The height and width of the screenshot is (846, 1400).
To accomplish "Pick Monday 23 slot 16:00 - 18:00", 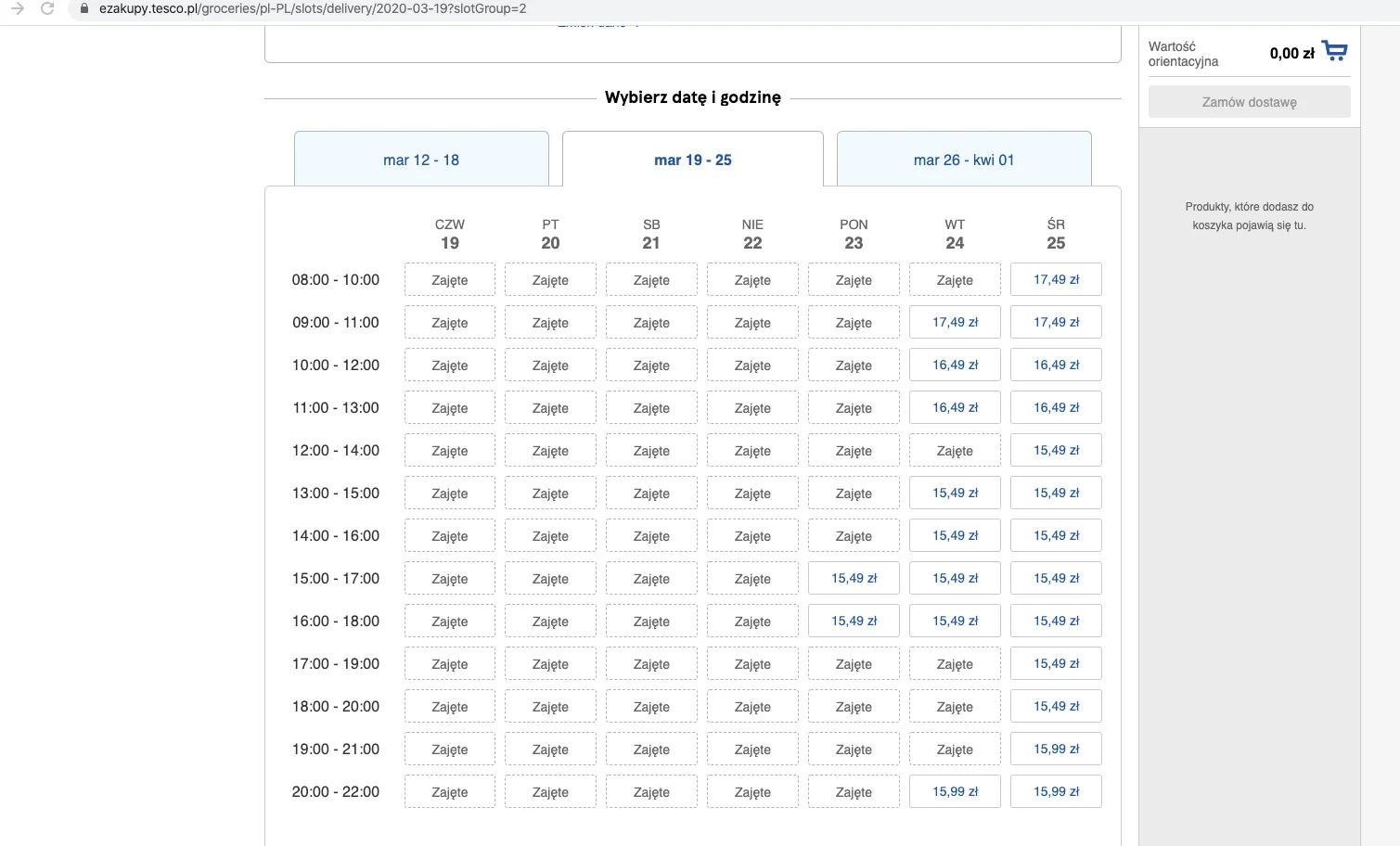I will [x=854, y=621].
